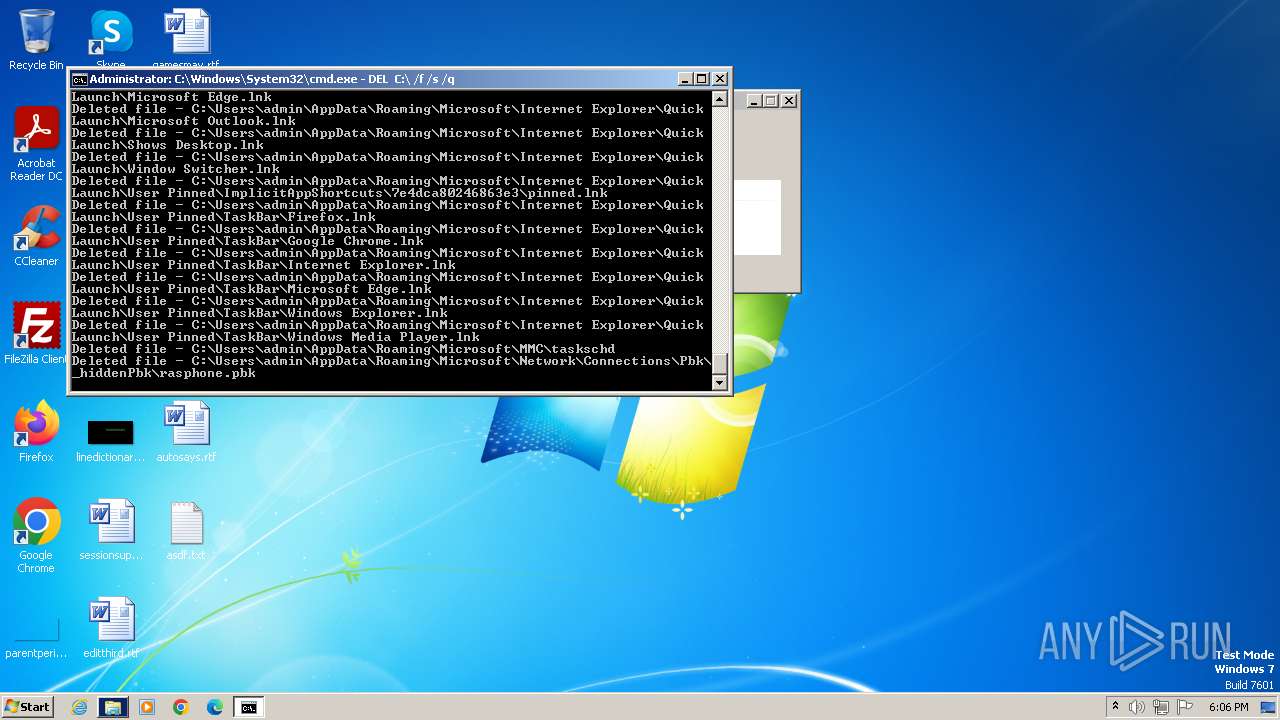This screenshot has height=720, width=1280.
Task: Click the '7e4dca80246863e3\pinned.lnk' line
Action: tap(340, 193)
